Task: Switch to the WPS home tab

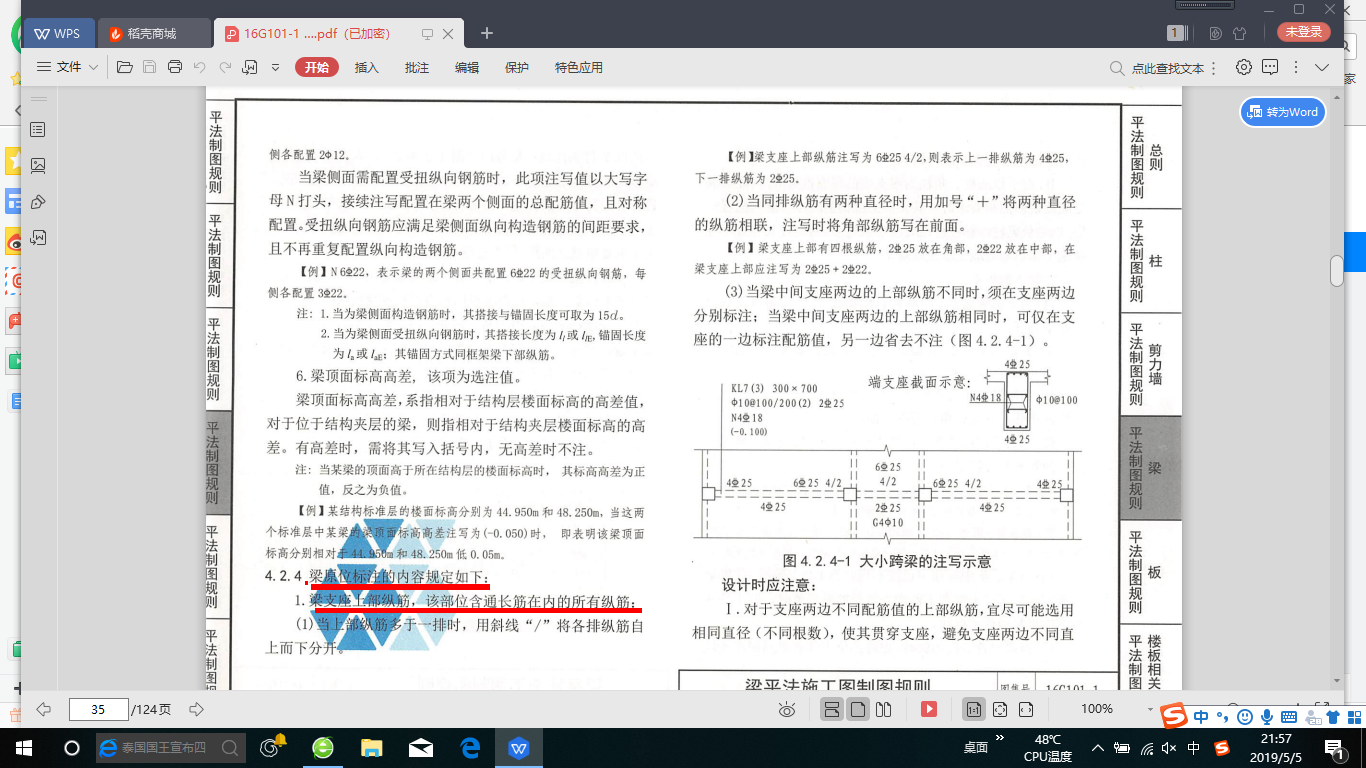Action: [57, 33]
